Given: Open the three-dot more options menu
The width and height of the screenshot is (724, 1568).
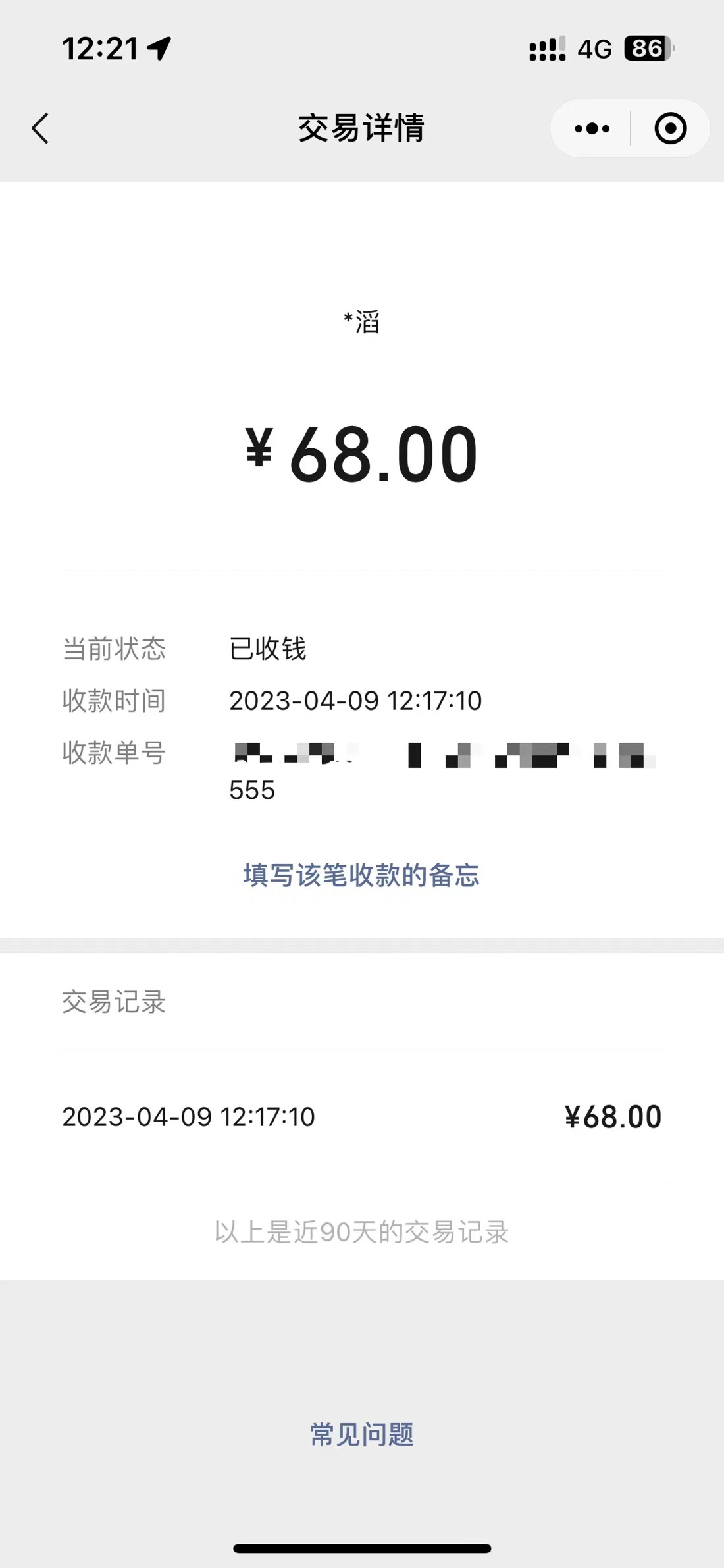Looking at the screenshot, I should [x=592, y=128].
